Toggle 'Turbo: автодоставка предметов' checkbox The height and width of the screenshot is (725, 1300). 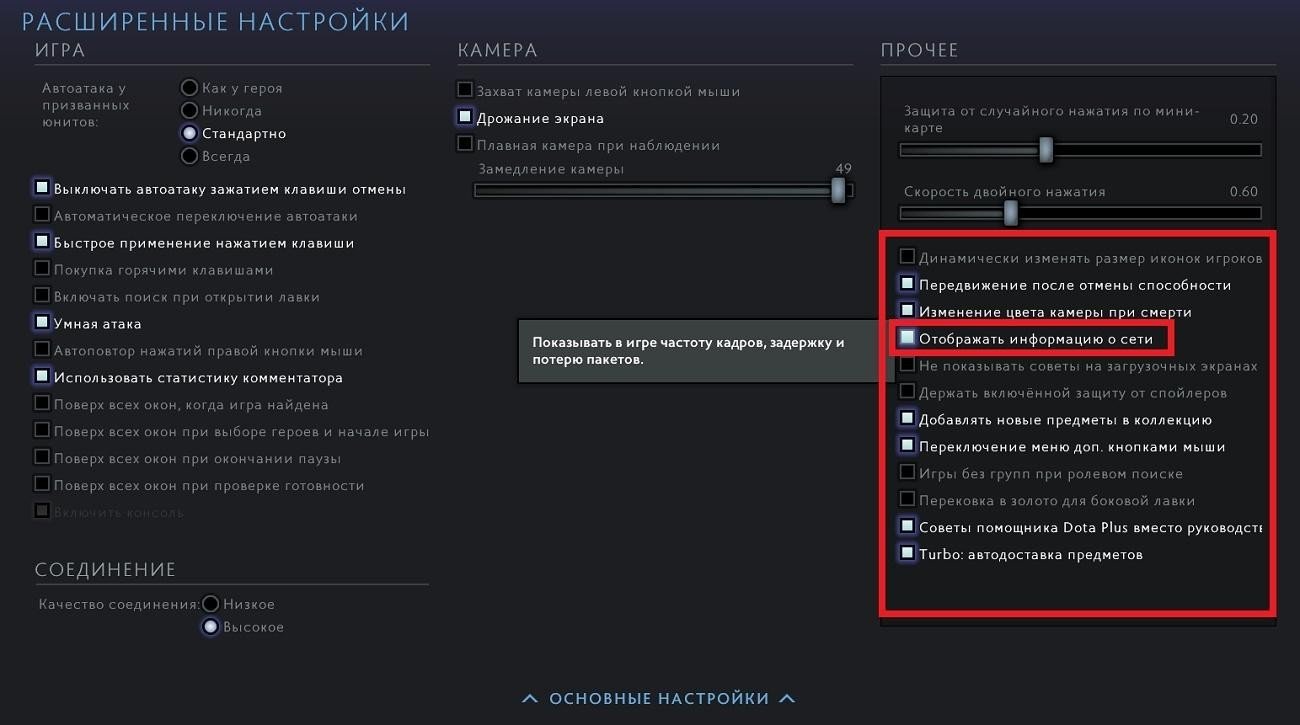pos(907,553)
